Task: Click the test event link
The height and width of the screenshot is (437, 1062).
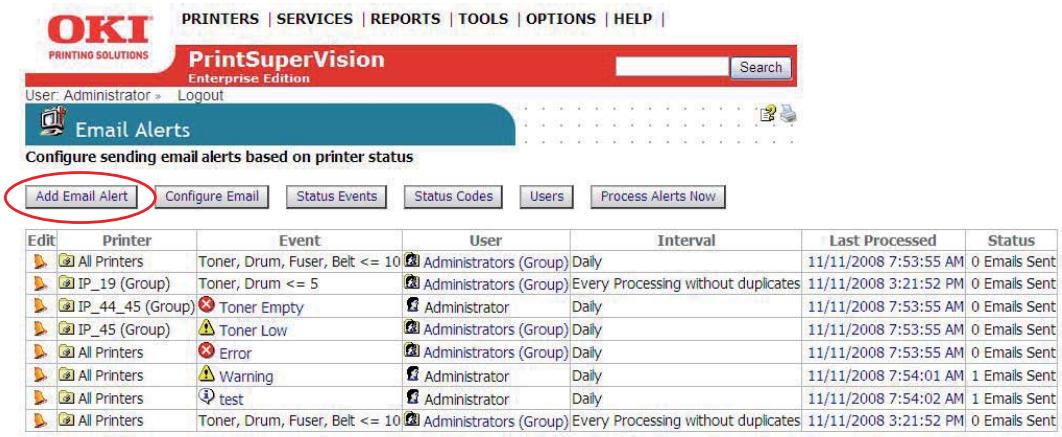Action: coord(232,400)
